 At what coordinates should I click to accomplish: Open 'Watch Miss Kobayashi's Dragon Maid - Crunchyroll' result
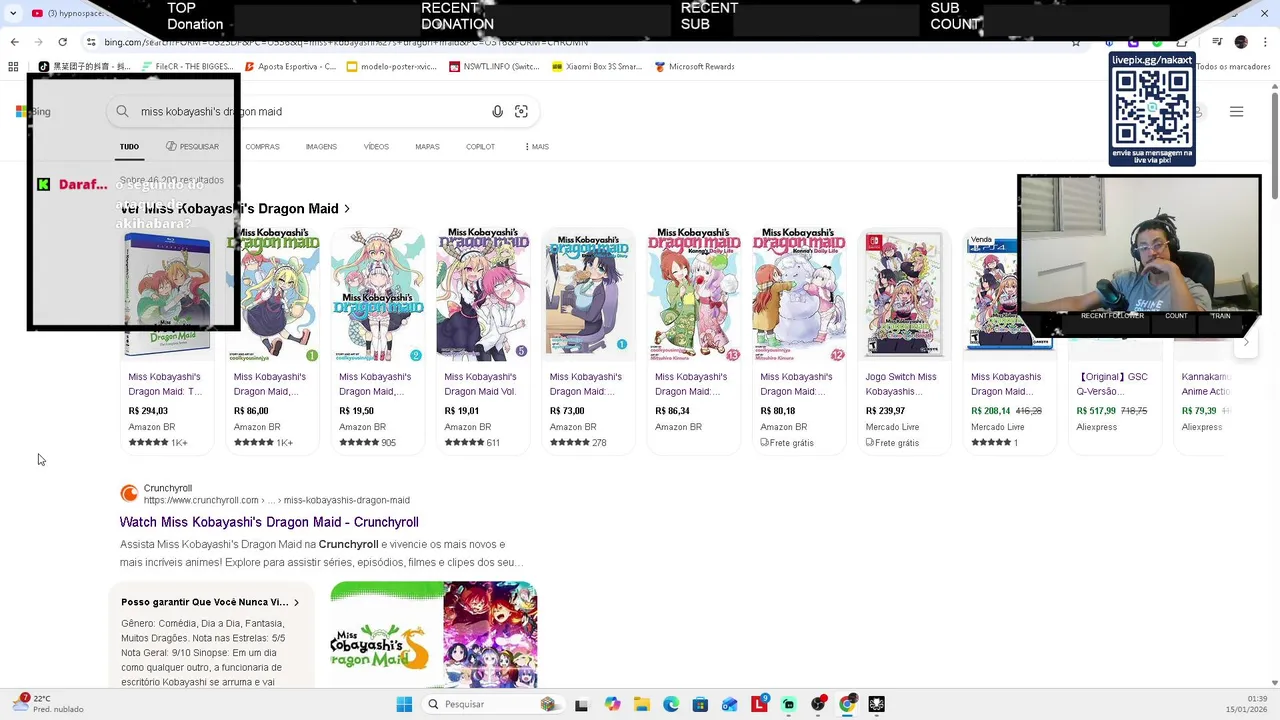269,522
